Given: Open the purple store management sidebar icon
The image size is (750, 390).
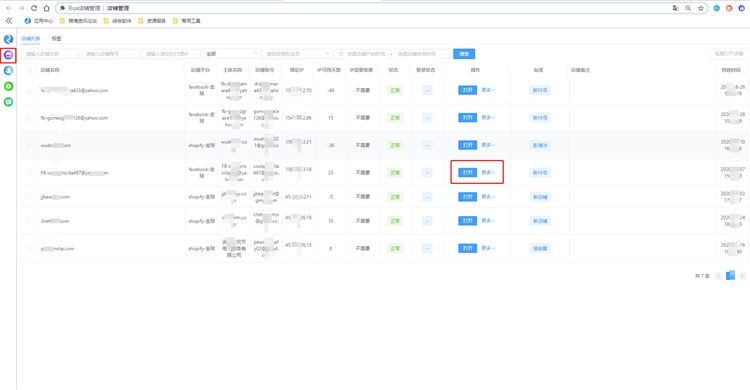Looking at the screenshot, I should [x=8, y=55].
